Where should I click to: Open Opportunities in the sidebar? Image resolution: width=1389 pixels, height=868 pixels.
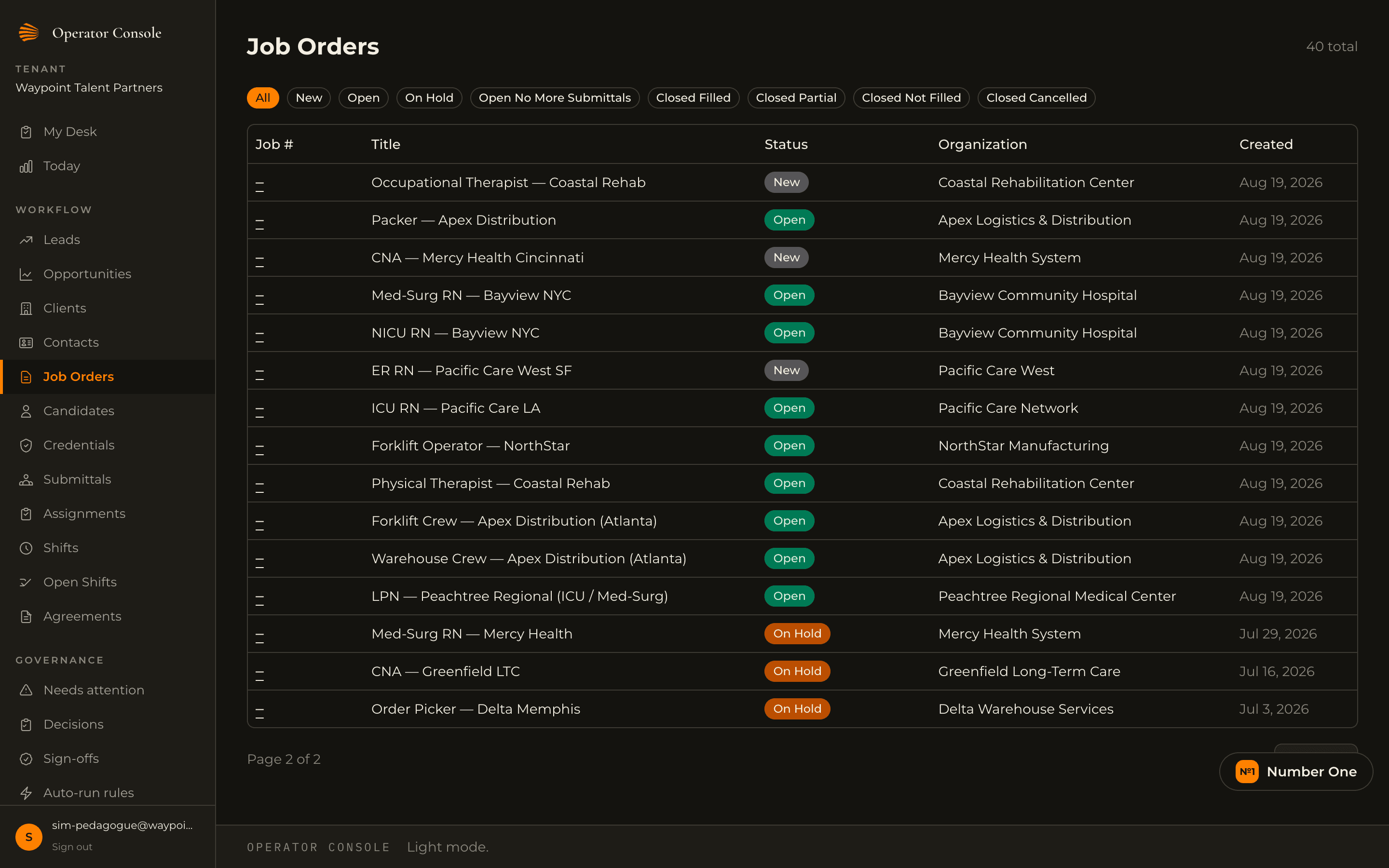click(108, 274)
